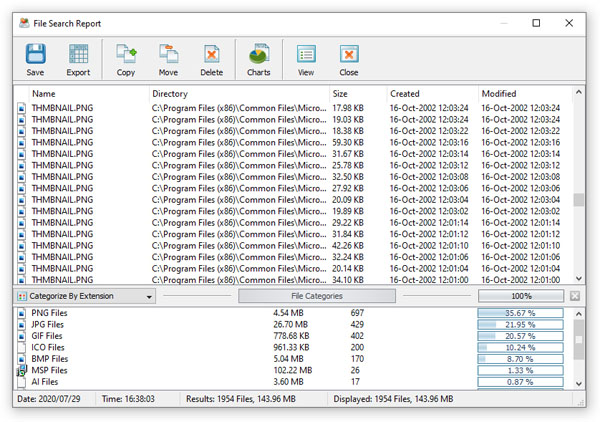This screenshot has height=422, width=600.
Task: Click the 20.57 % GIF progress bar
Action: 520,336
